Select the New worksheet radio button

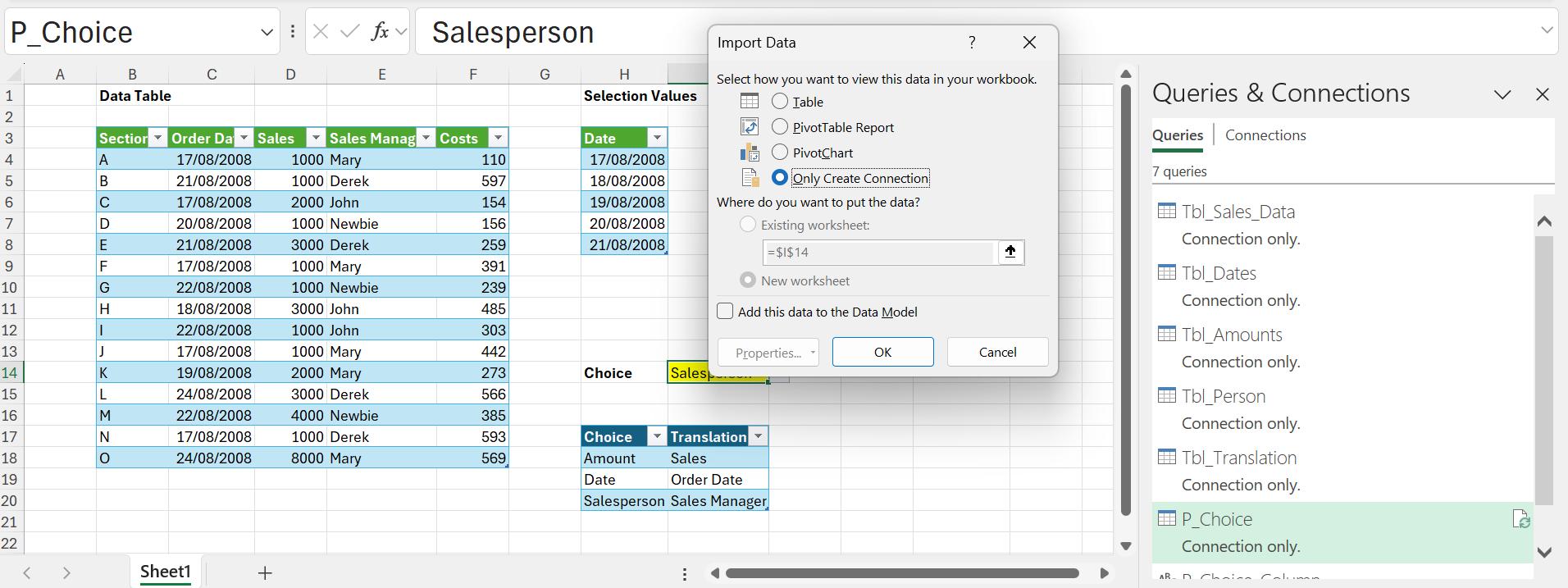tap(748, 280)
